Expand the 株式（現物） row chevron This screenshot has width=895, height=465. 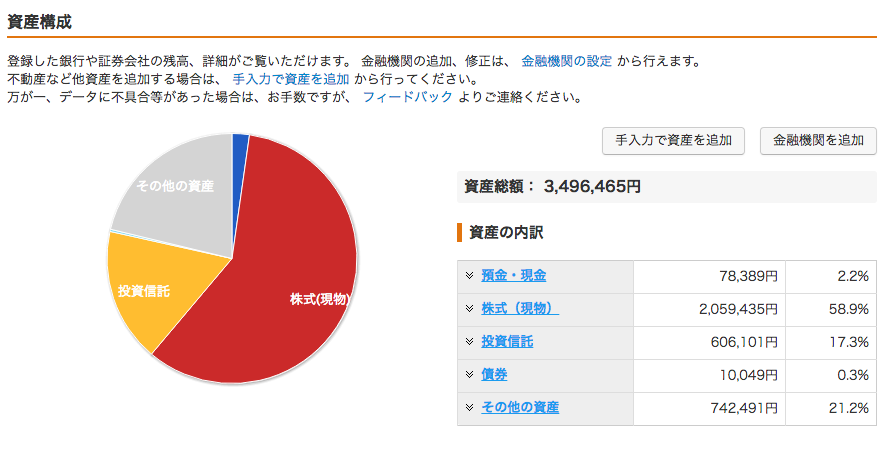(469, 309)
